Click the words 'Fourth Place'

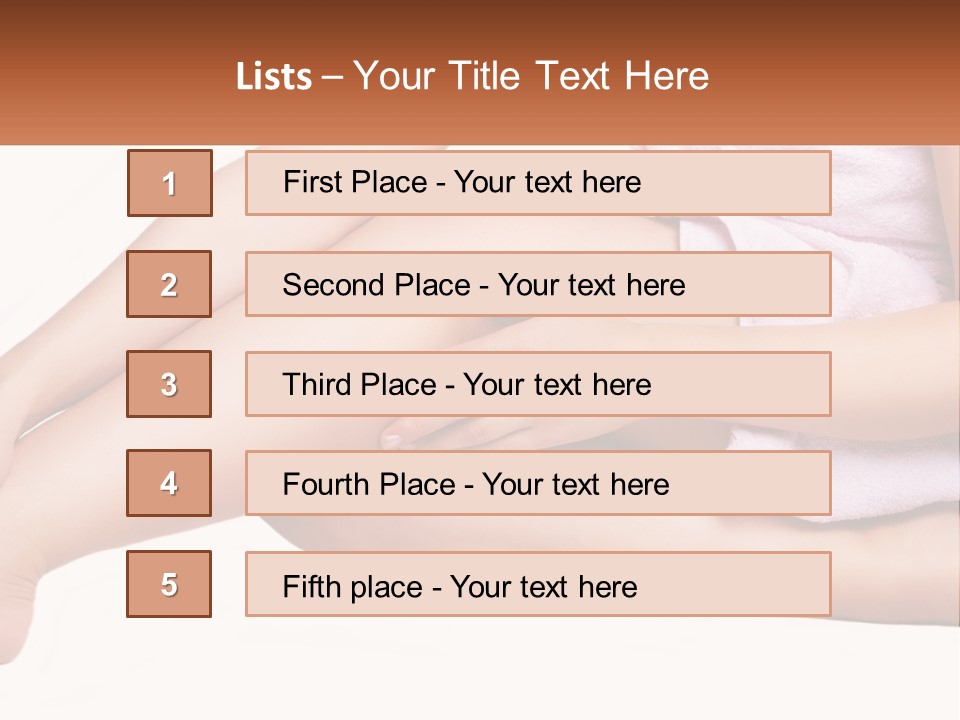[369, 484]
